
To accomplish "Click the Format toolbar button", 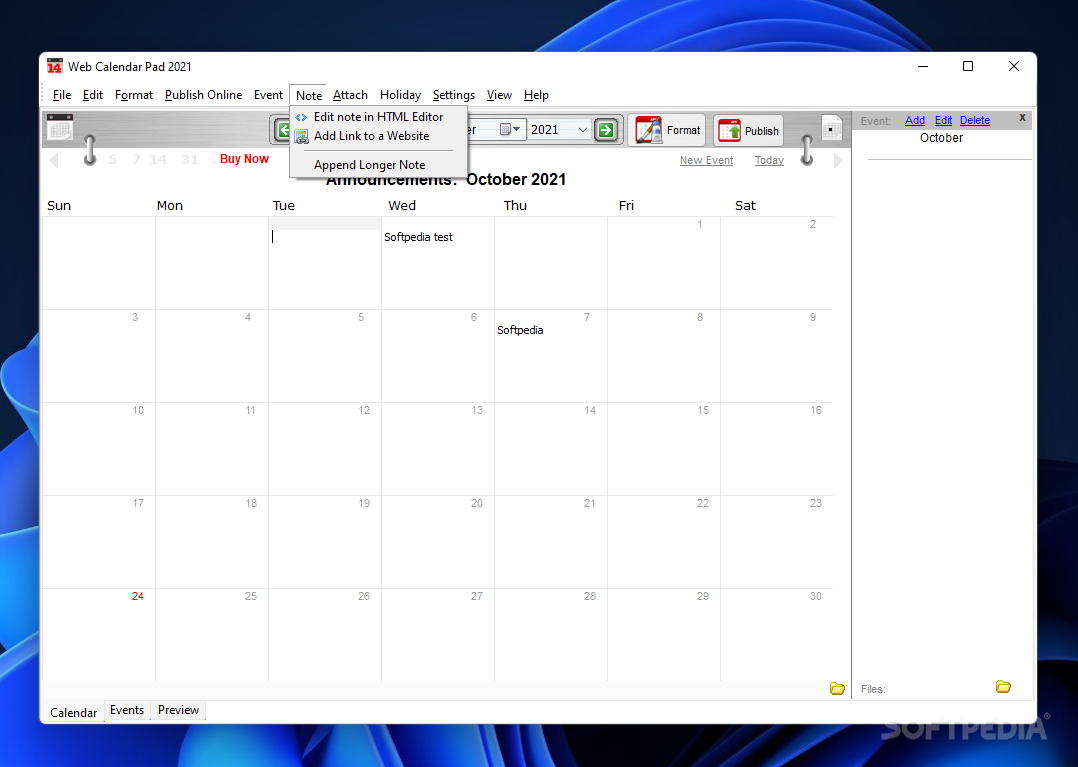I will pyautogui.click(x=667, y=130).
